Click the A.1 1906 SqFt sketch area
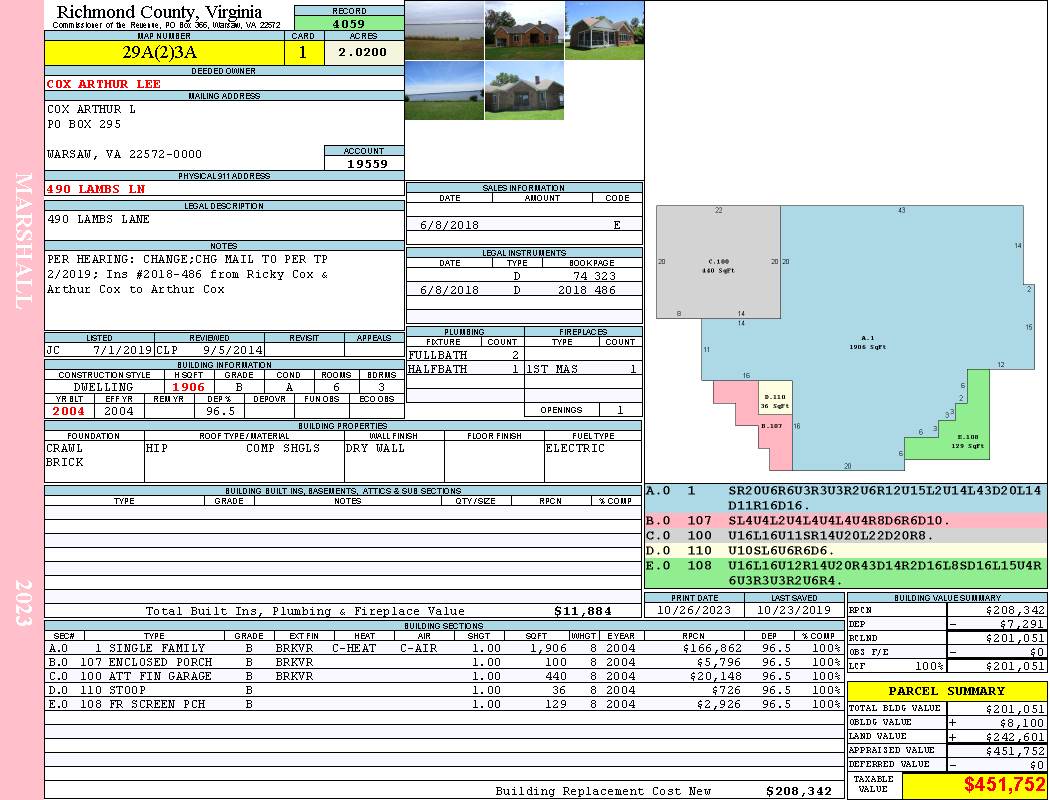Image resolution: width=1050 pixels, height=800 pixels. [867, 343]
